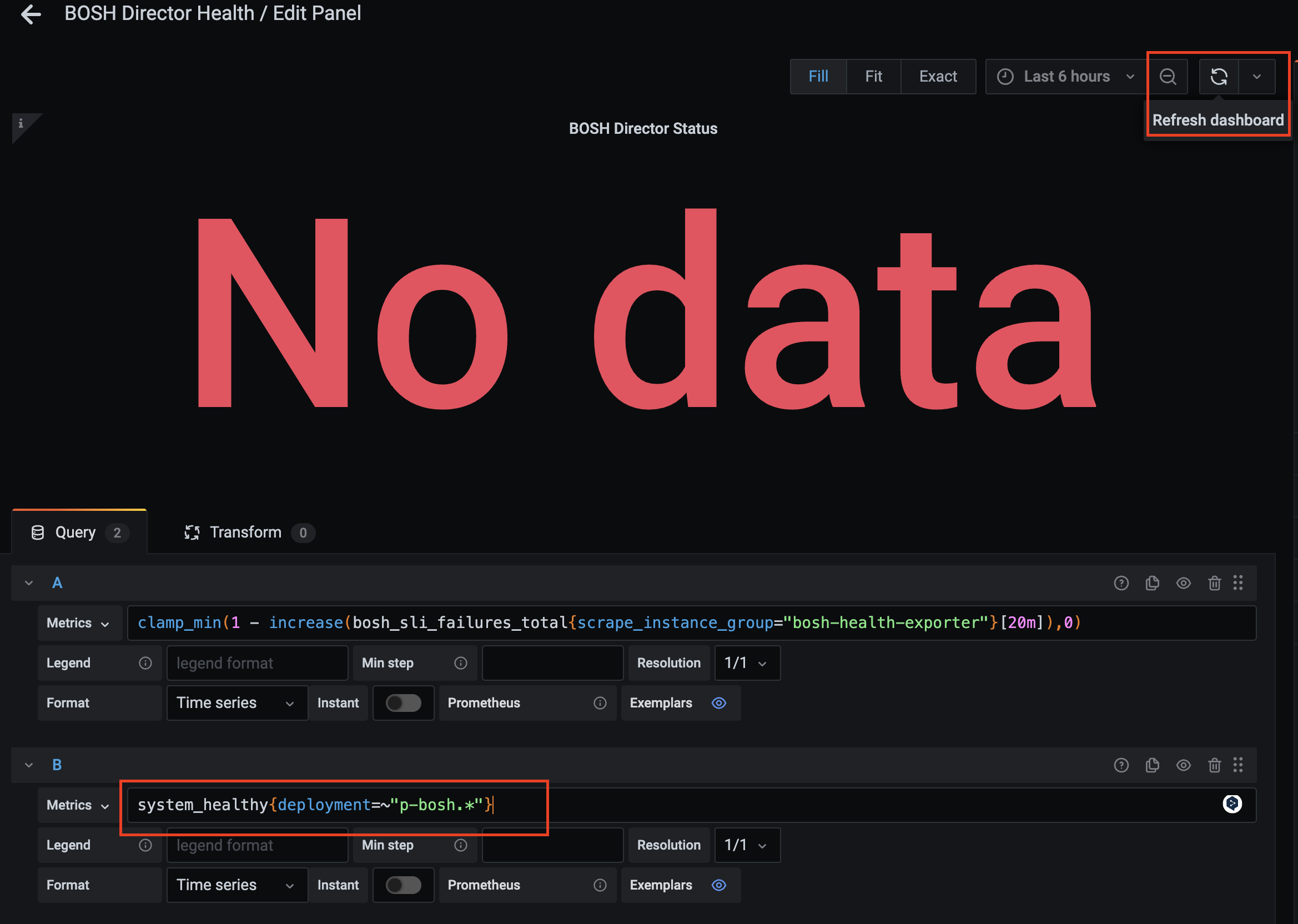Open the refresh interval dropdown arrow
Viewport: 1298px width, 924px height.
click(x=1257, y=77)
